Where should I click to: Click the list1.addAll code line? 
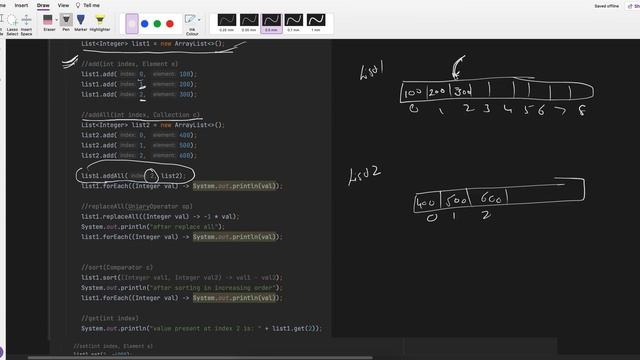(x=133, y=176)
